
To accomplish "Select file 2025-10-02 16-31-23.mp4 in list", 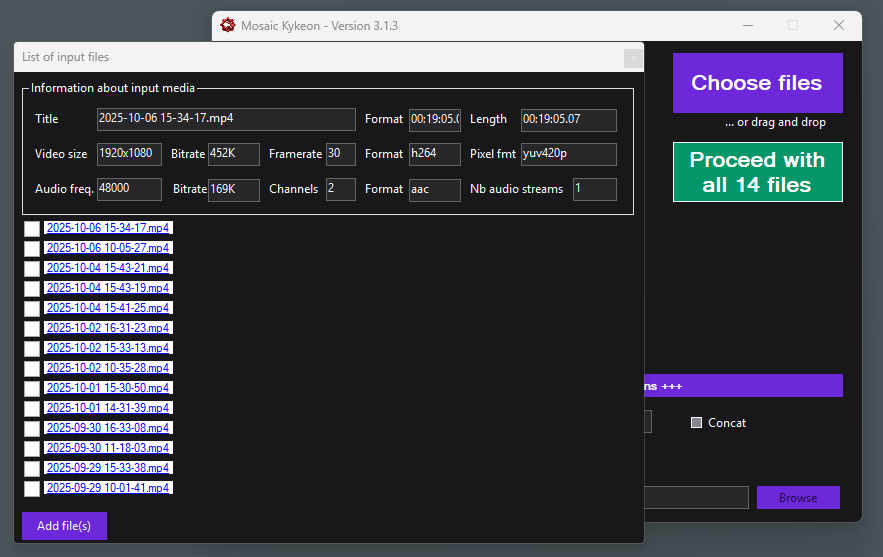I will coord(108,328).
